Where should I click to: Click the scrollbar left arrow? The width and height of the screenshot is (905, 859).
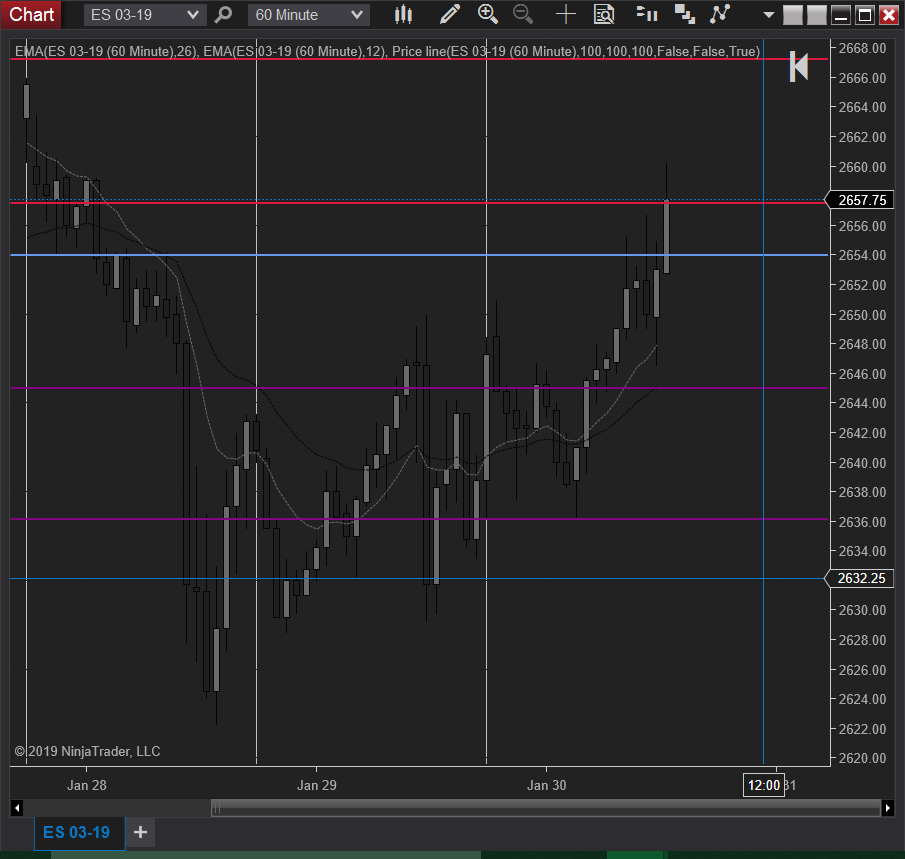[x=17, y=808]
